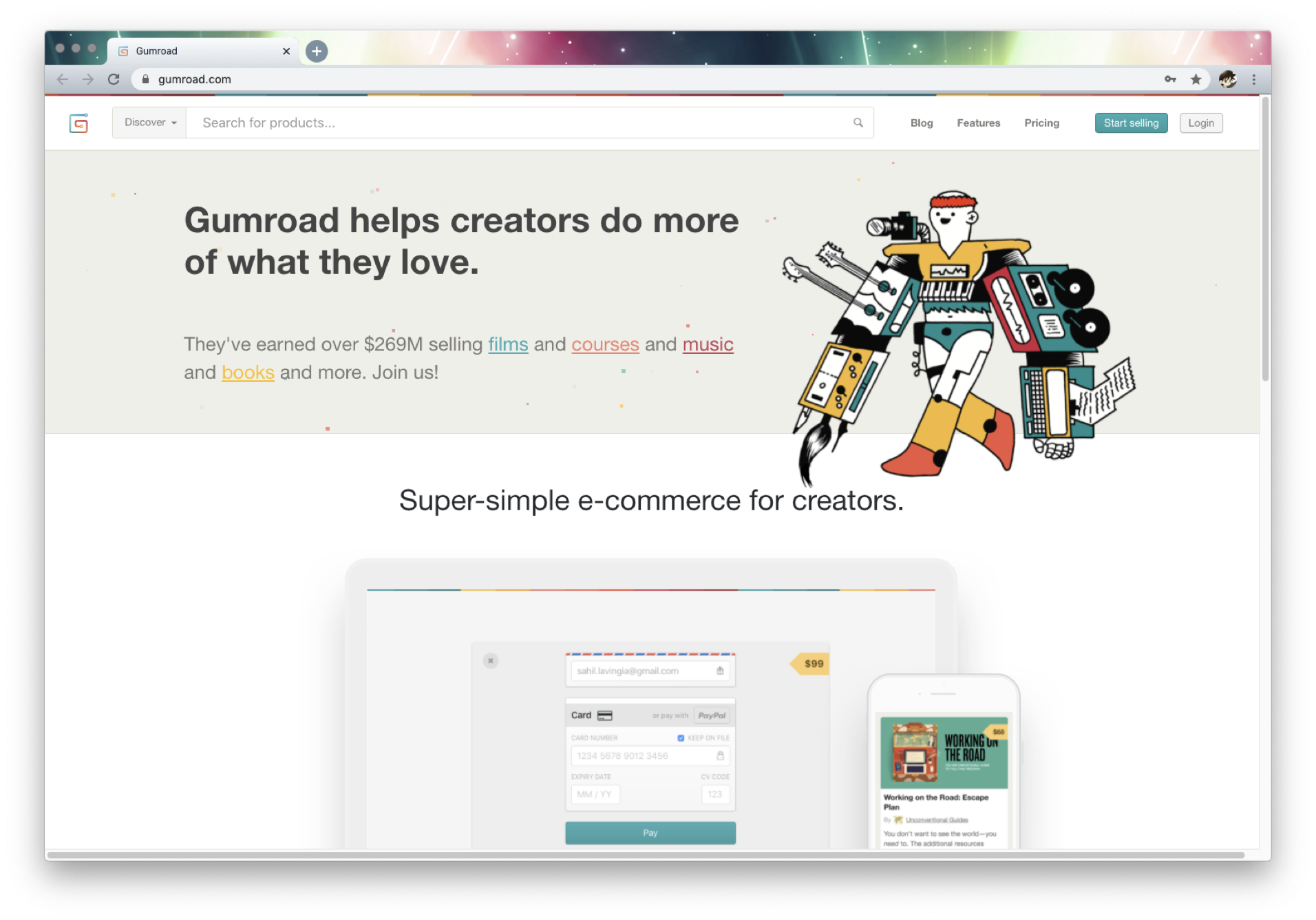Follow the films link
This screenshot has height=920, width=1316.
click(x=508, y=344)
